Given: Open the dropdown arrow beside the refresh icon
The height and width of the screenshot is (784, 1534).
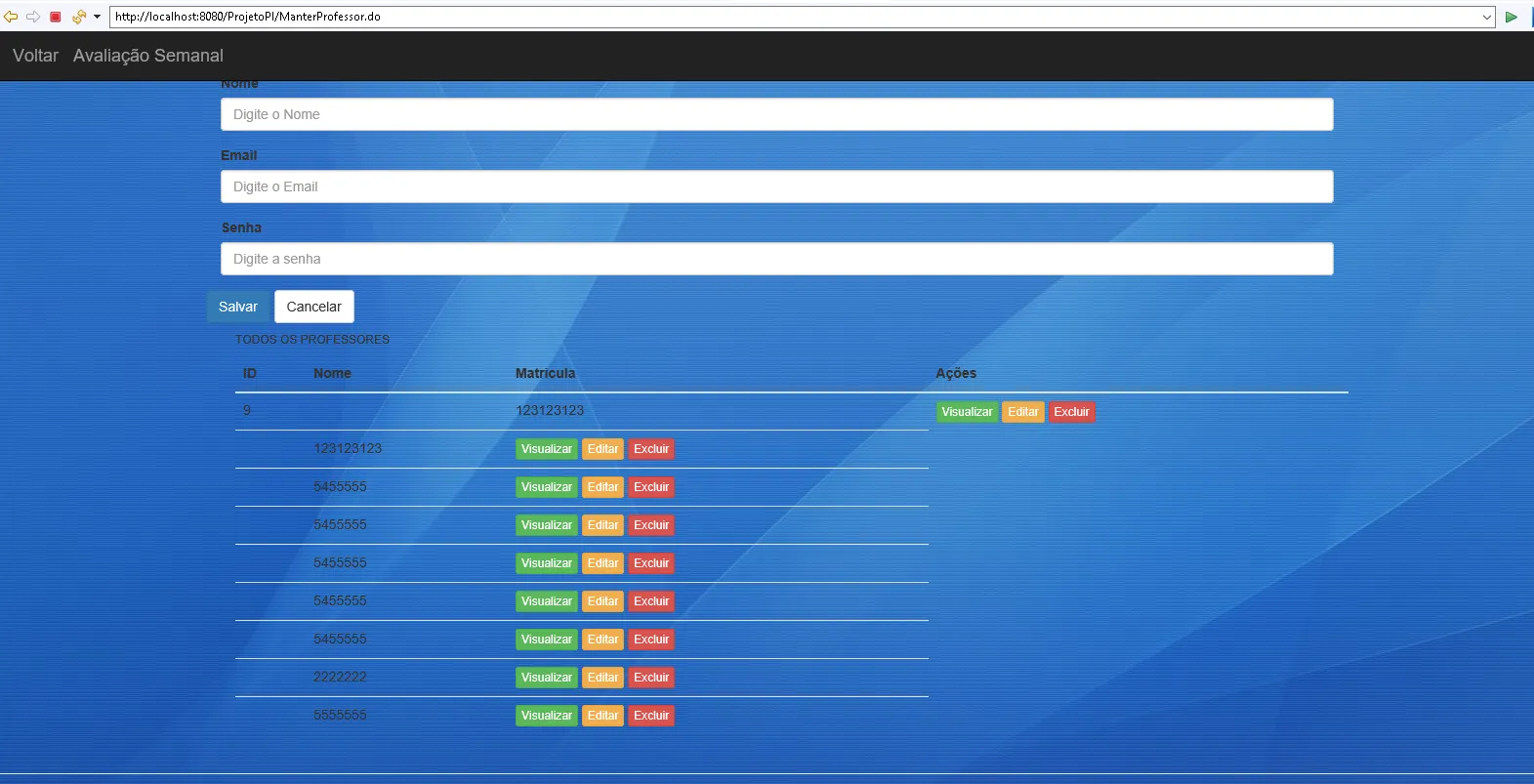Looking at the screenshot, I should [97, 17].
